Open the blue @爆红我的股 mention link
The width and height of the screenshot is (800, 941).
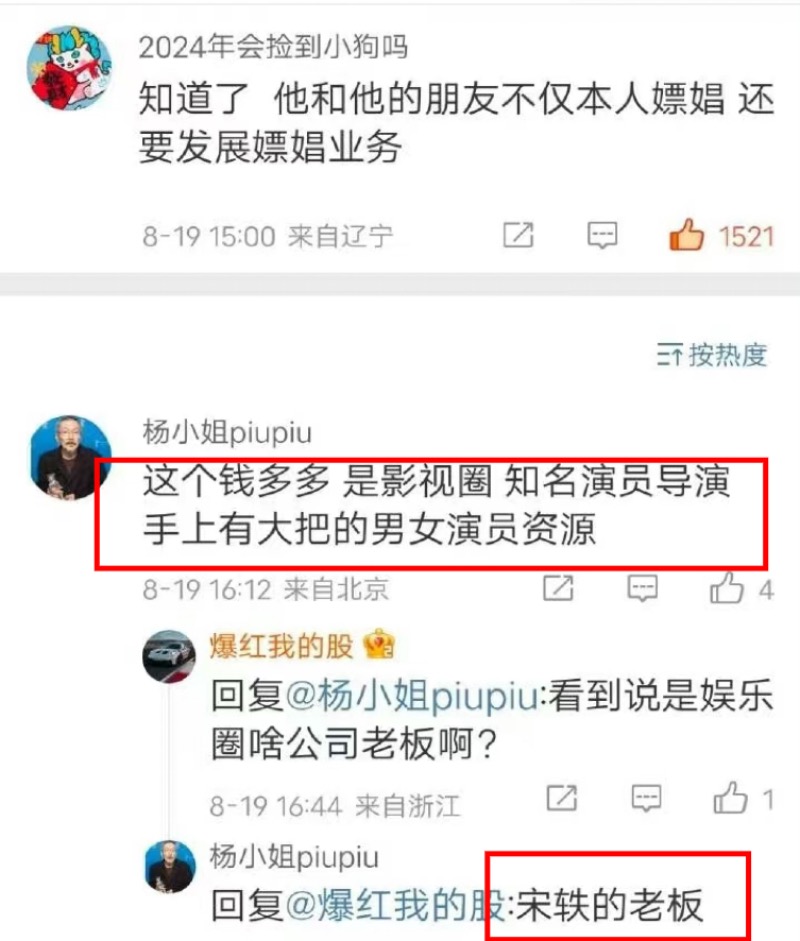(x=395, y=906)
